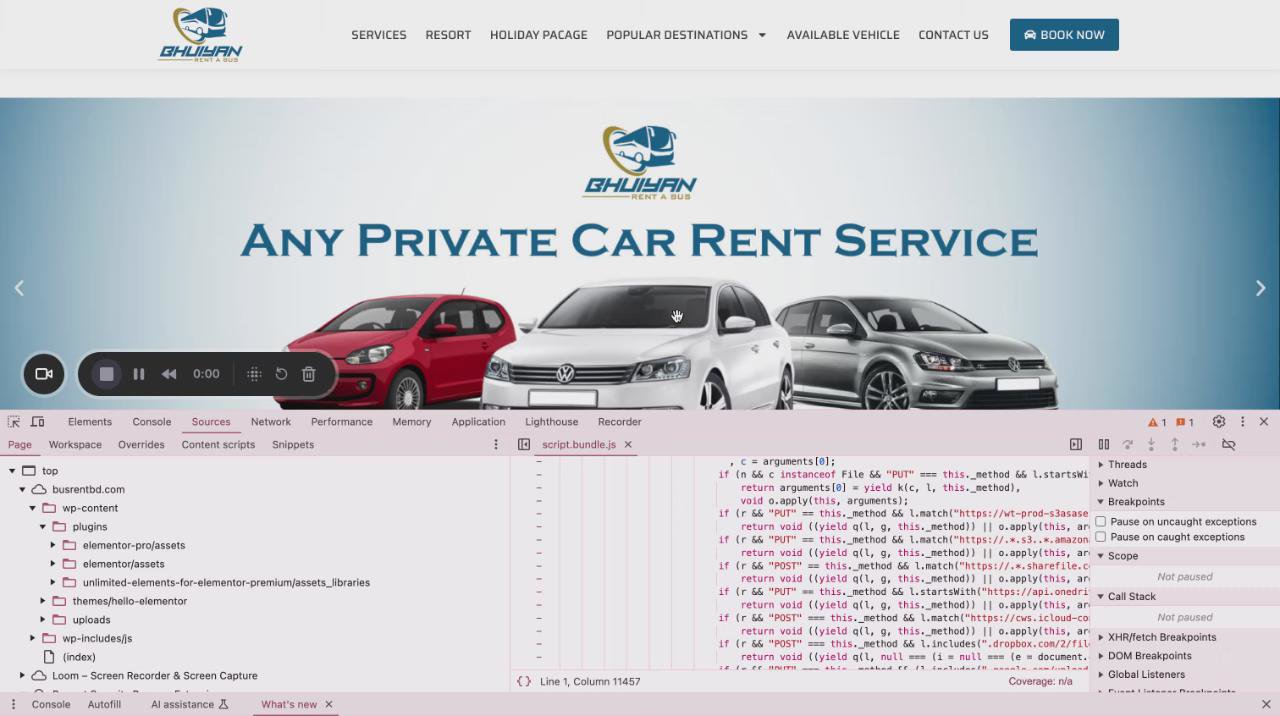Click the Book Now button
Screen dimensions: 1280x716
tap(1064, 35)
